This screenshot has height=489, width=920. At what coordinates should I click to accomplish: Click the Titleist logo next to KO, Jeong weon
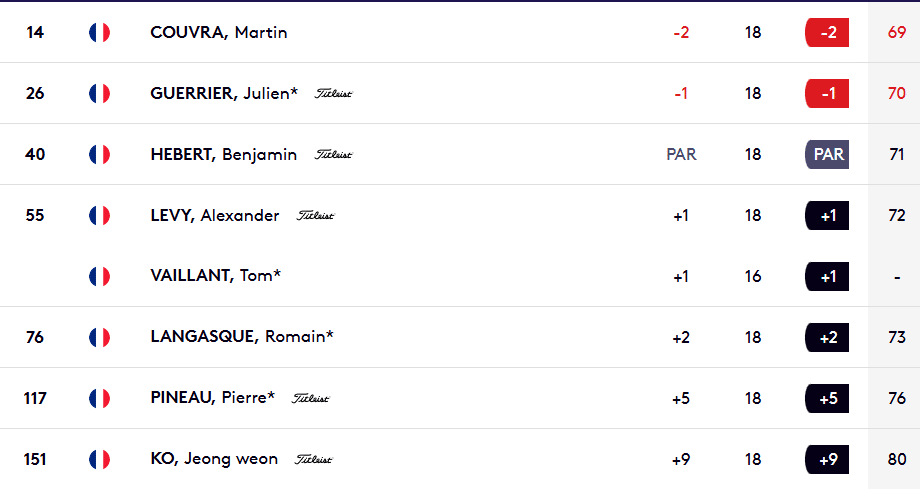(x=313, y=460)
